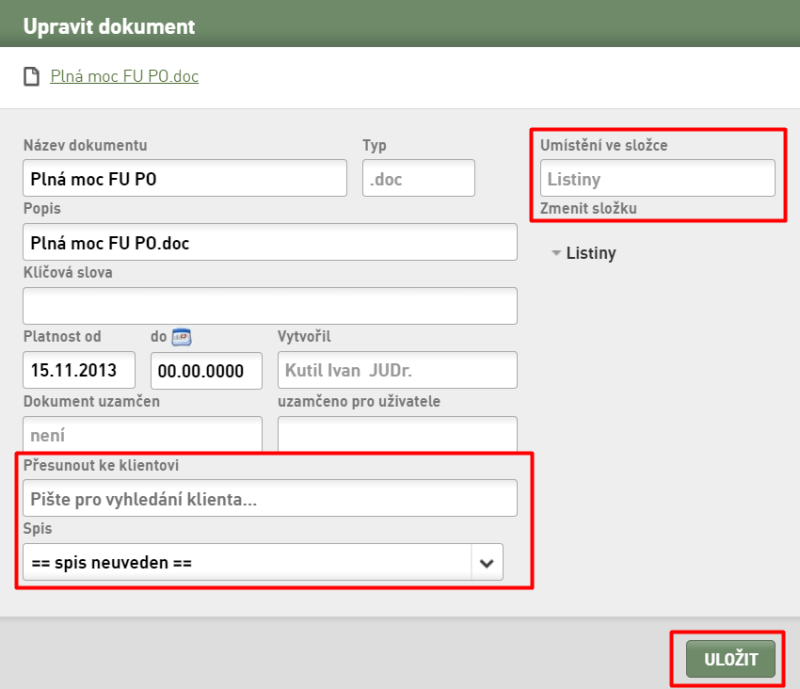Select the Listiny folder in tree
This screenshot has width=800, height=689.
tap(591, 253)
